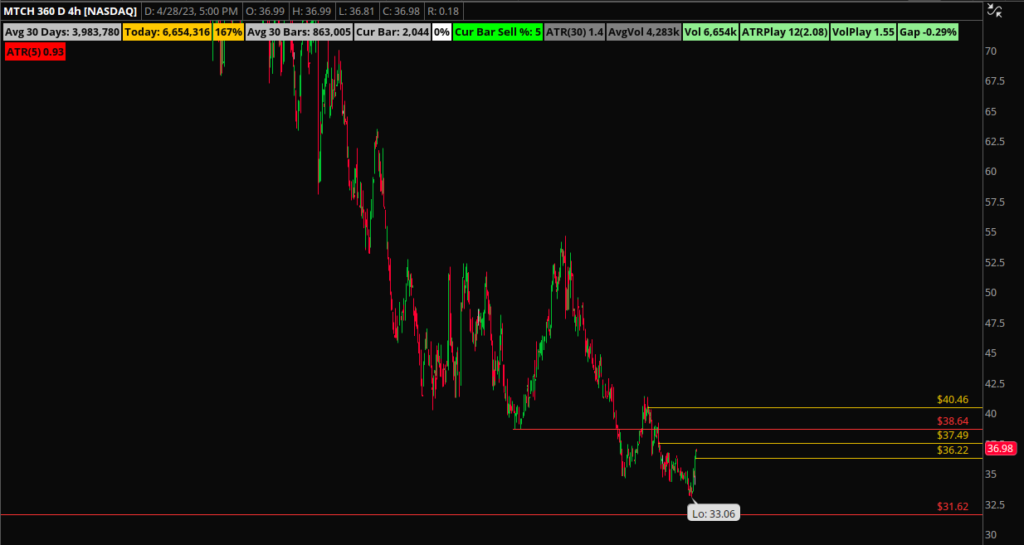Click the Avg 30 Days volume label
The width and height of the screenshot is (1024, 545).
click(x=62, y=32)
